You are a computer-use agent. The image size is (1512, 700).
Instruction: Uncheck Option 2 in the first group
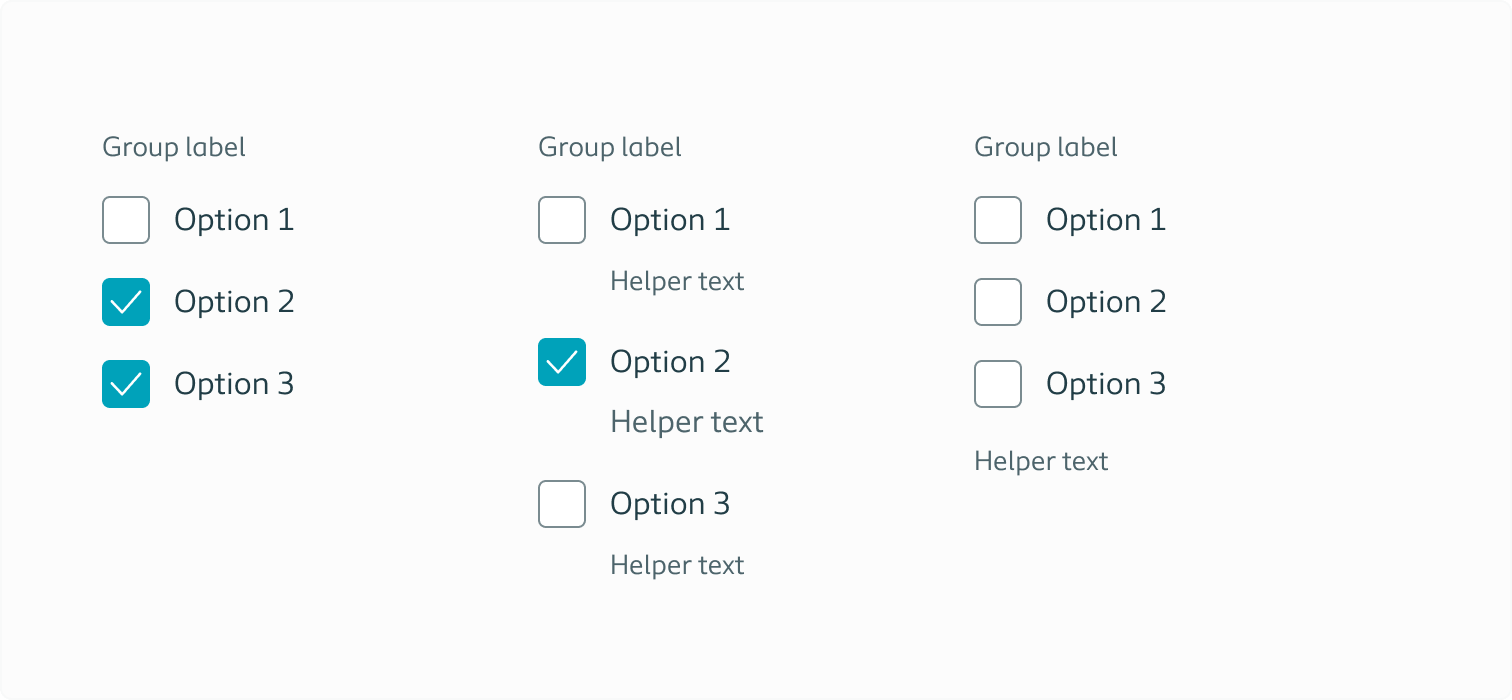(x=125, y=301)
